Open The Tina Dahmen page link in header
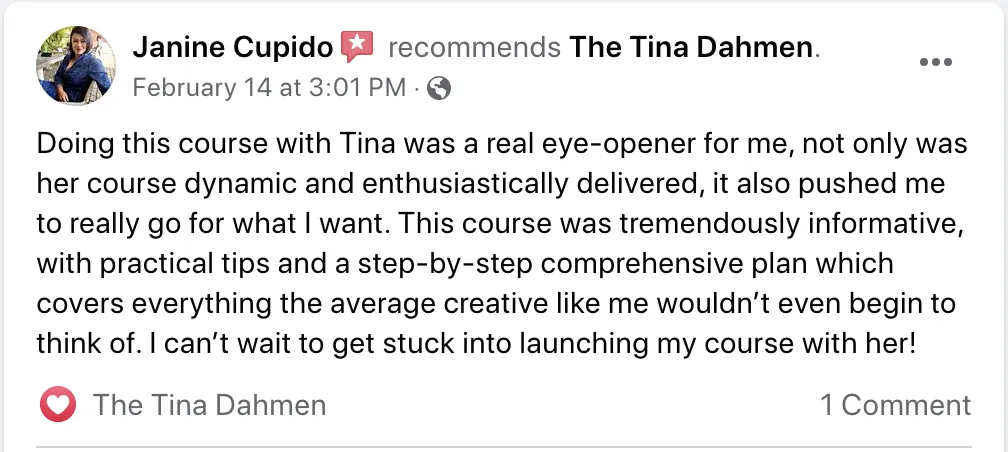Image resolution: width=1008 pixels, height=452 pixels. 692,46
